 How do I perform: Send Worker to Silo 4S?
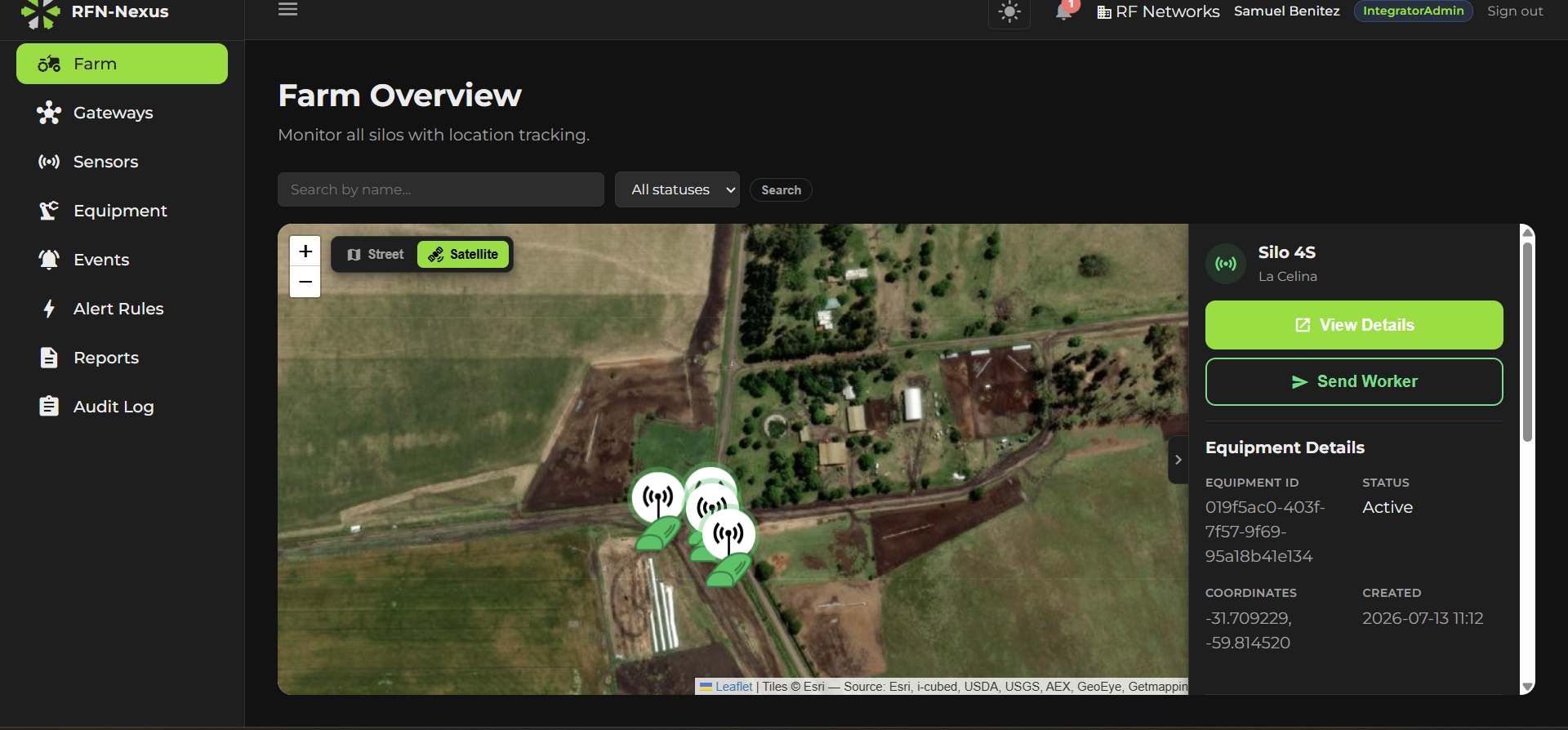(x=1354, y=382)
